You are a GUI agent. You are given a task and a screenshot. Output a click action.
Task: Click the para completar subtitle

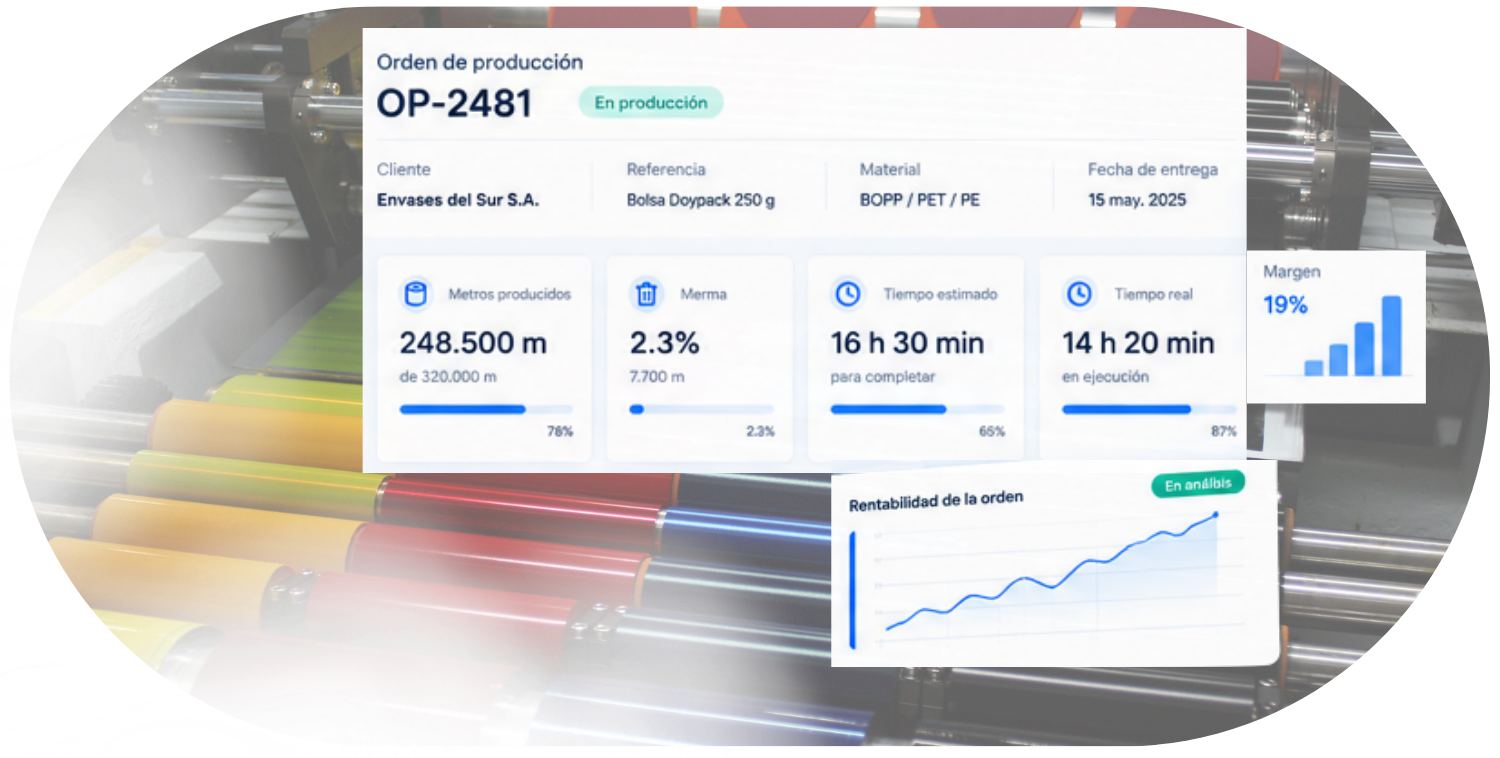tap(882, 377)
